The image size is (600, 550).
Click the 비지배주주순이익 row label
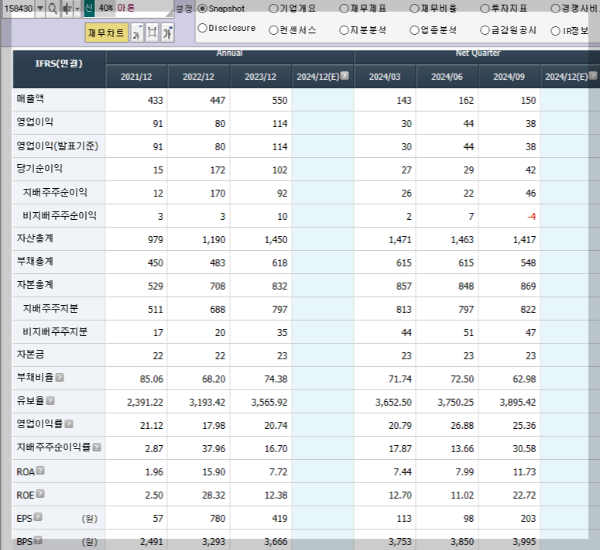[60, 215]
